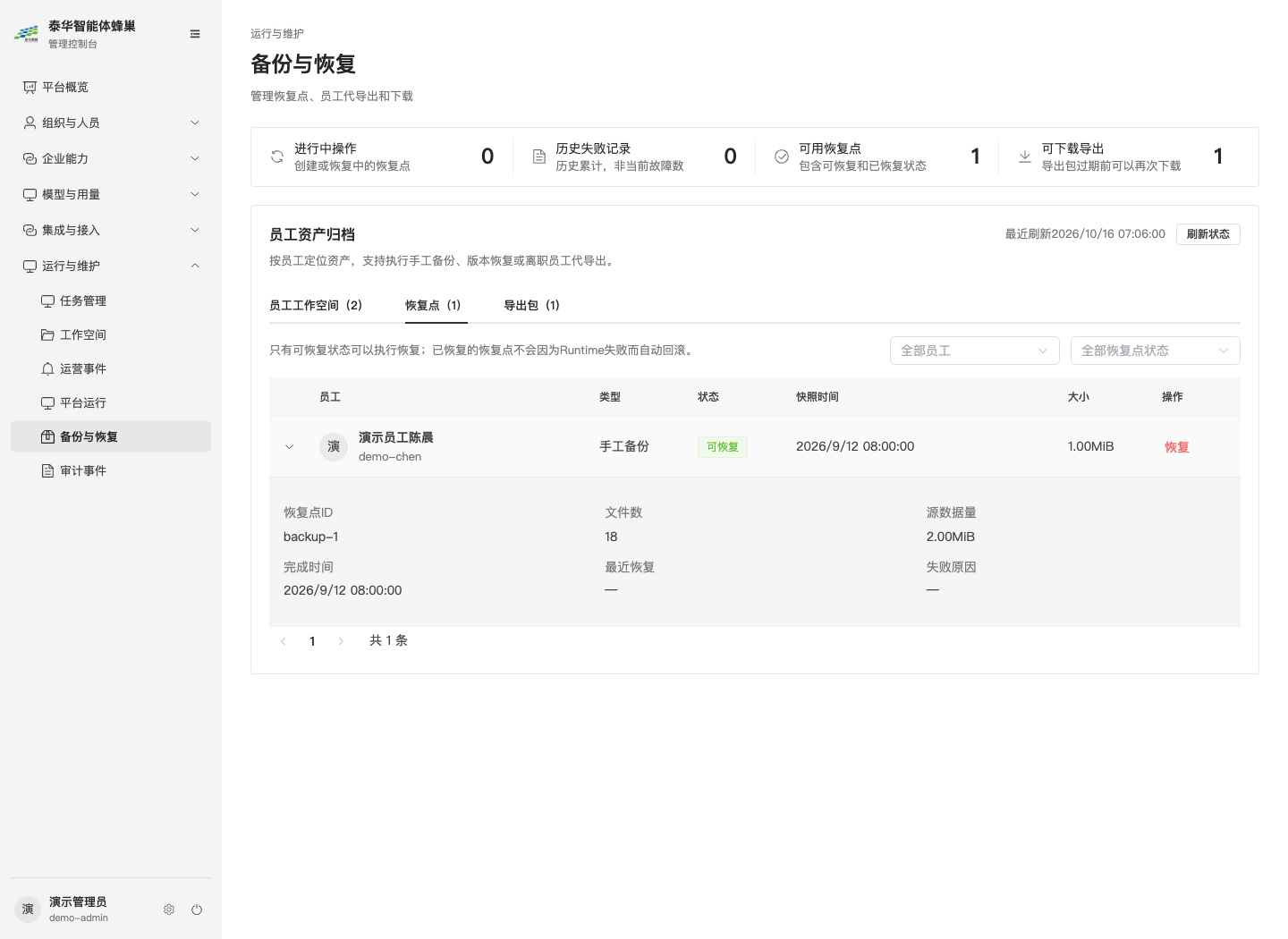Viewport: 1288px width, 939px height.
Task: Collapse the 运行与维护 menu chevron
Action: tap(195, 266)
